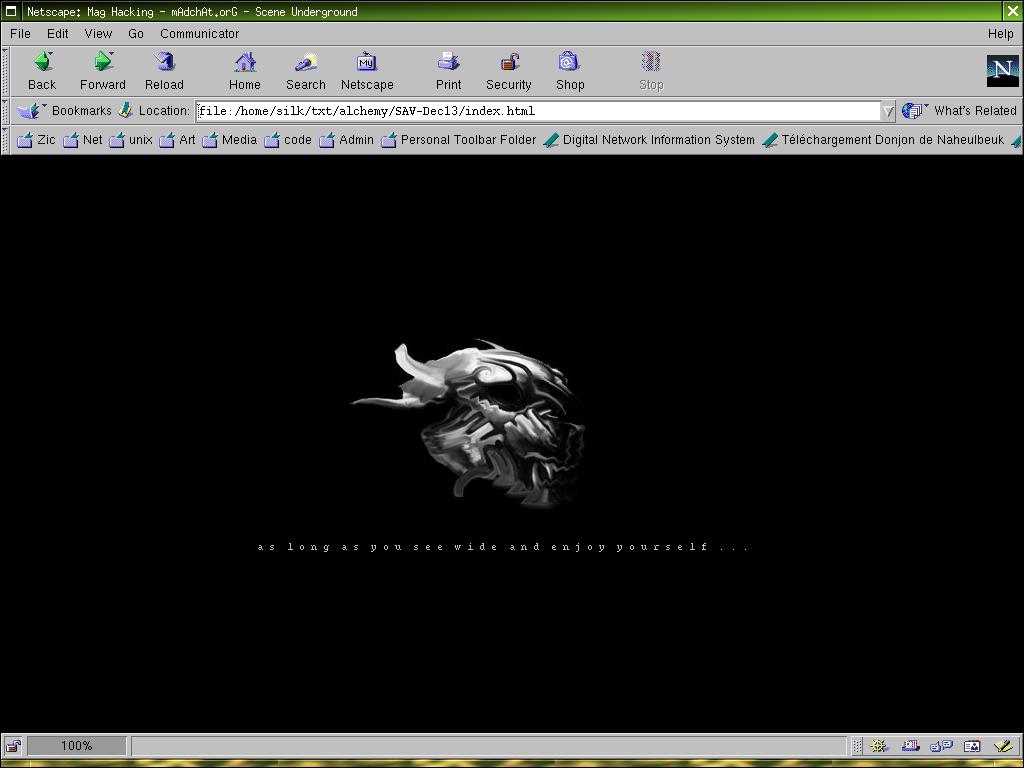
Task: Collapse the location toolbar grip handle
Action: pos(5,111)
